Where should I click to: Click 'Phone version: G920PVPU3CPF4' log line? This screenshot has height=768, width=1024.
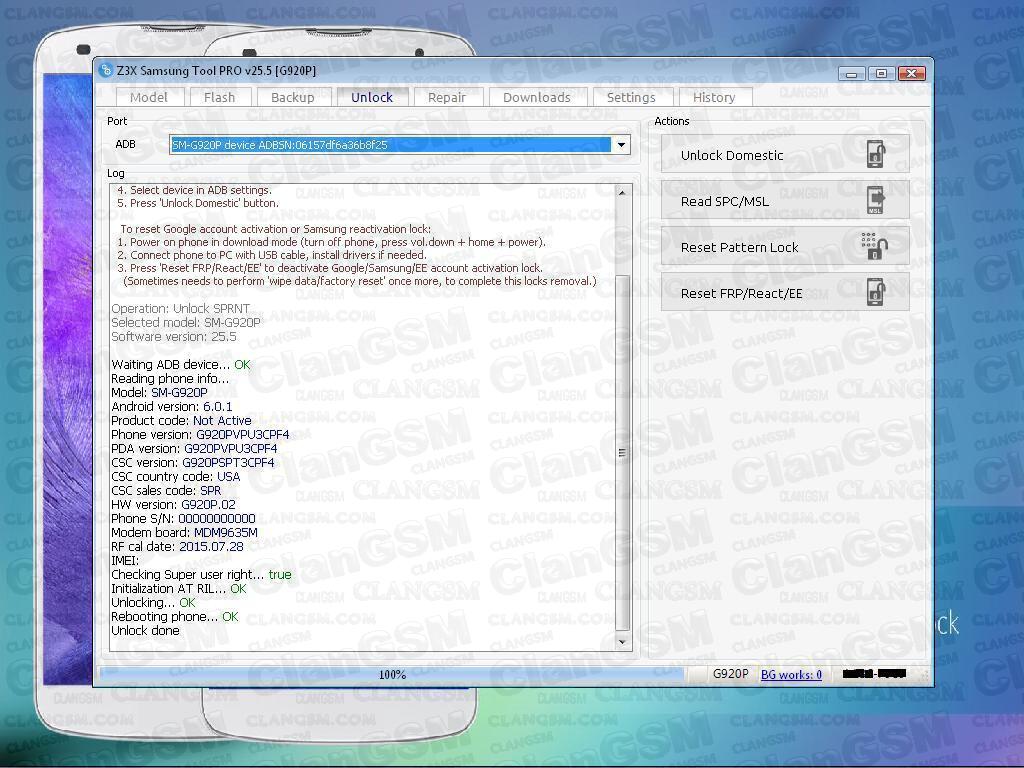click(200, 434)
